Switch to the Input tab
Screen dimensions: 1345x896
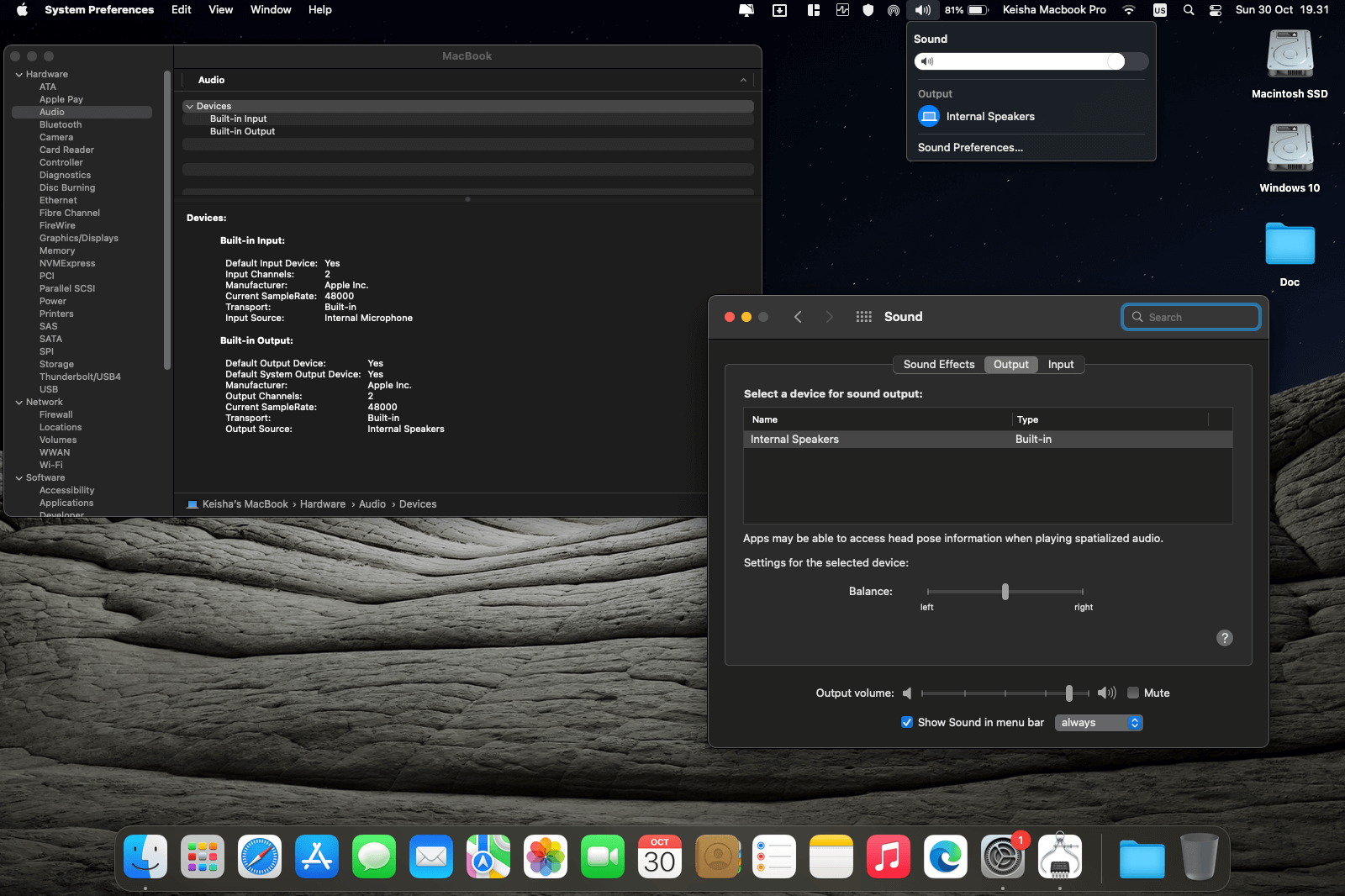pos(1060,365)
